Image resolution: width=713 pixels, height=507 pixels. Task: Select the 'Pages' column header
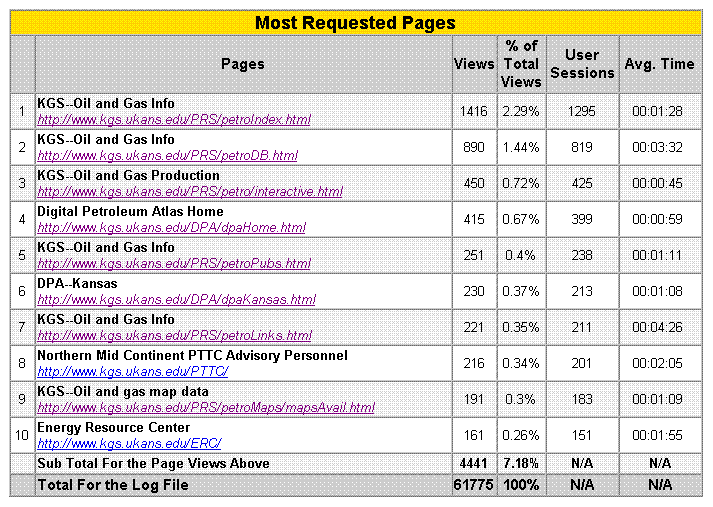point(243,64)
